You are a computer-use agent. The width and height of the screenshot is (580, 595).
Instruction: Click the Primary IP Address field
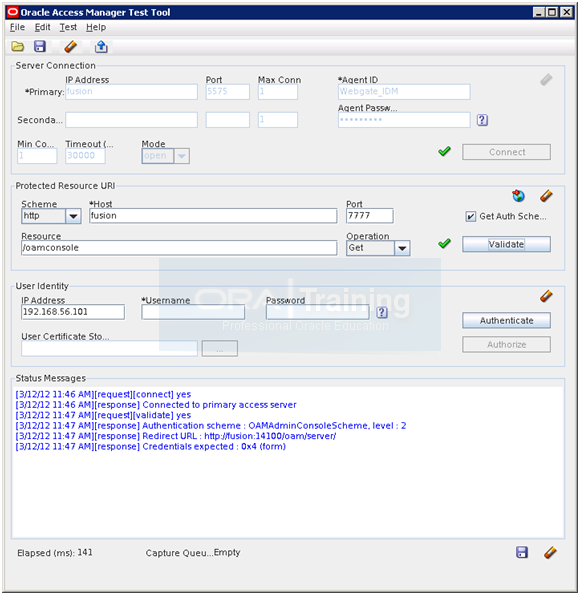(131, 92)
